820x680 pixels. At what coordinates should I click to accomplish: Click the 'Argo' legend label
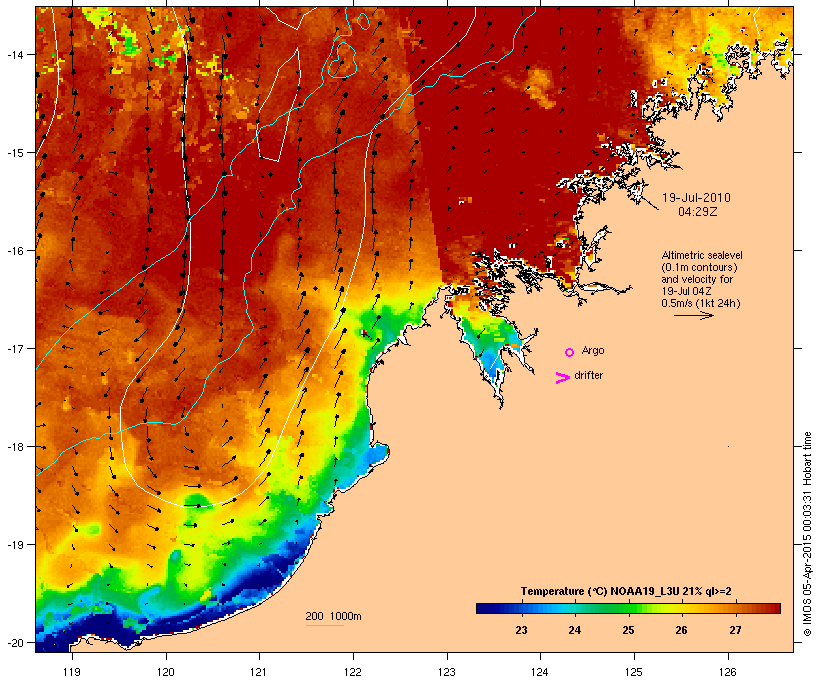593,350
